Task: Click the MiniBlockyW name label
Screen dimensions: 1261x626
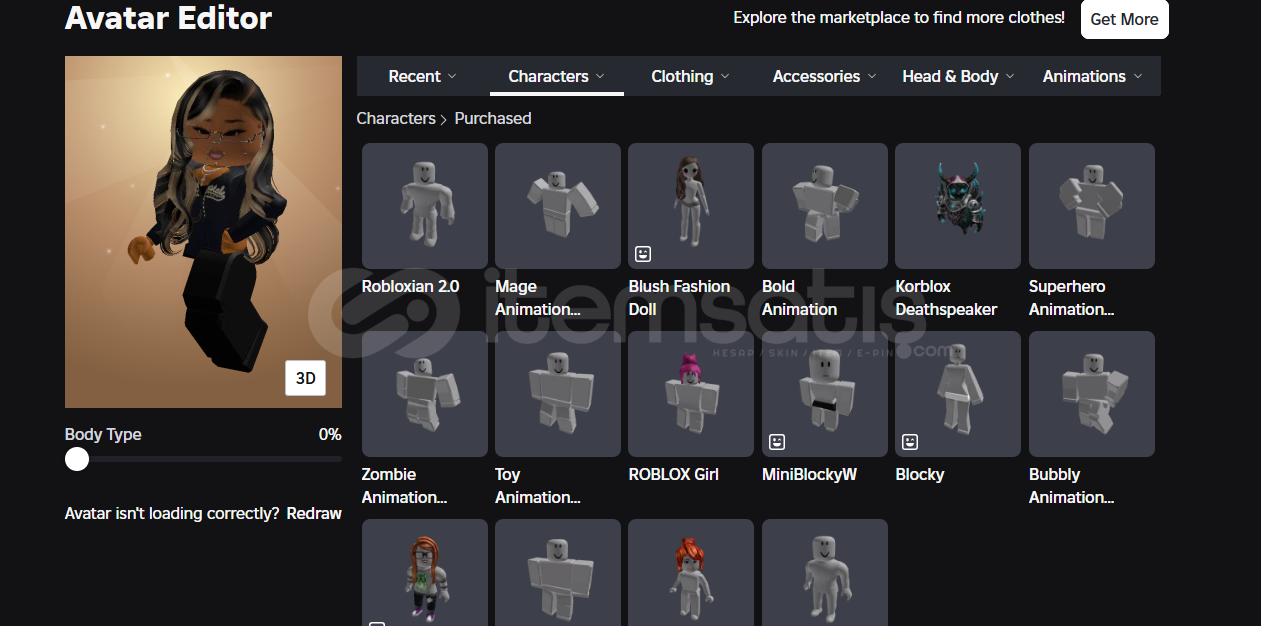Action: pyautogui.click(x=809, y=474)
